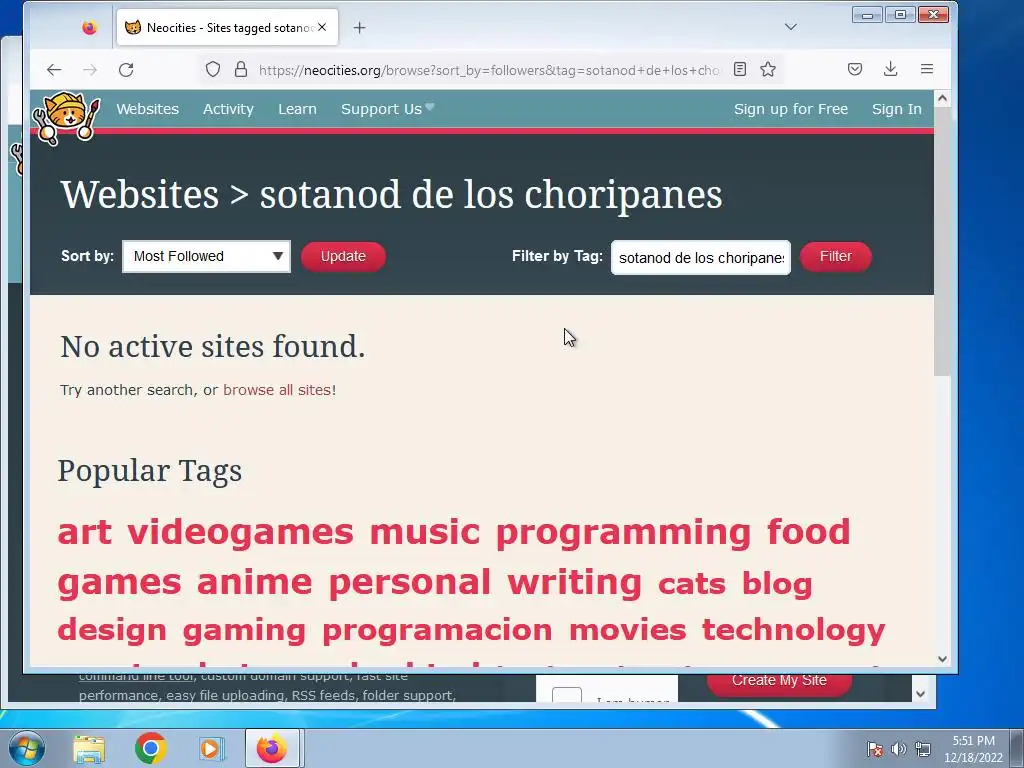Open Windows Media Player from taskbar

click(212, 748)
